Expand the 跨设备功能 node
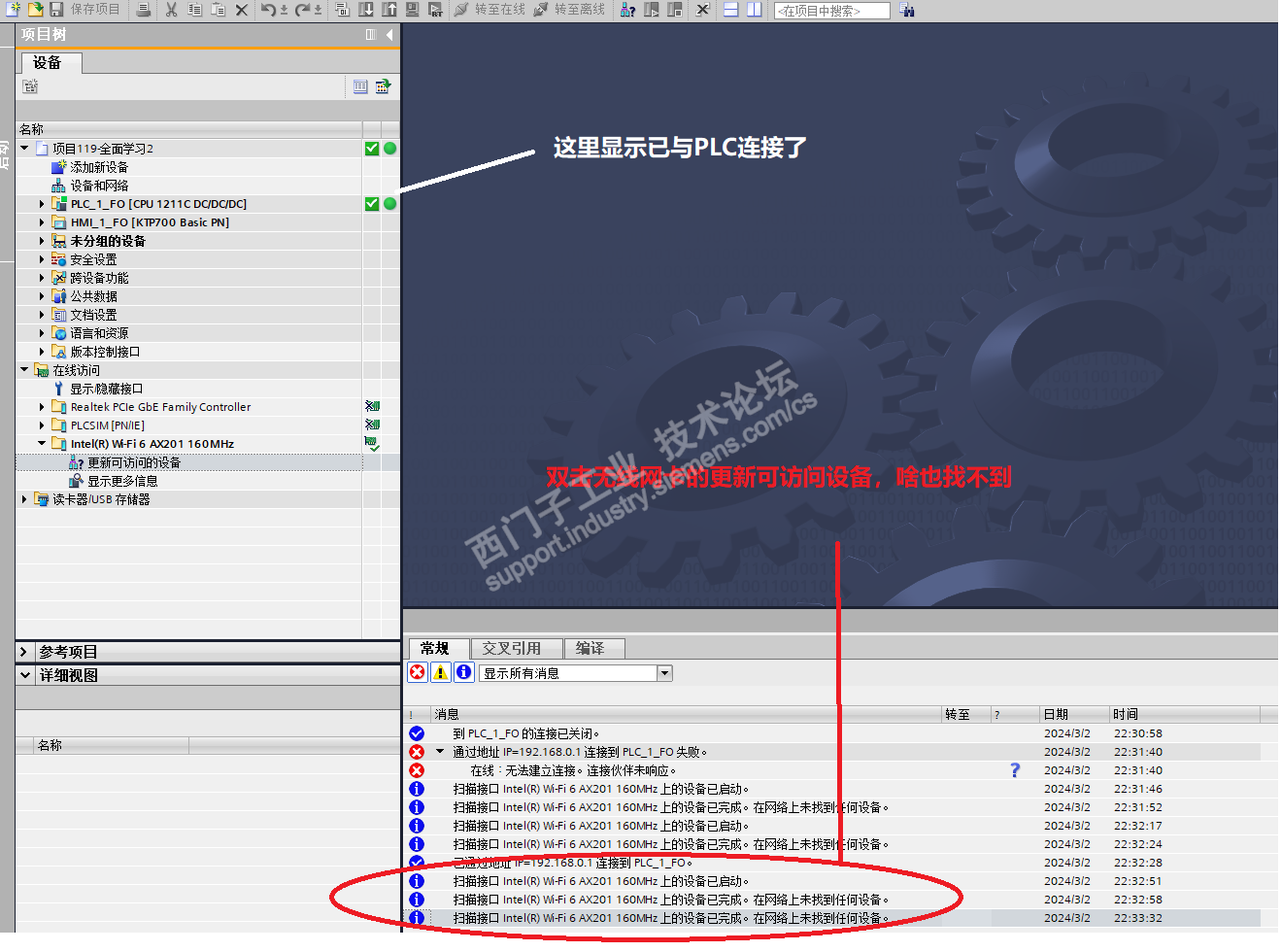The width and height of the screenshot is (1282, 952). pyautogui.click(x=42, y=278)
